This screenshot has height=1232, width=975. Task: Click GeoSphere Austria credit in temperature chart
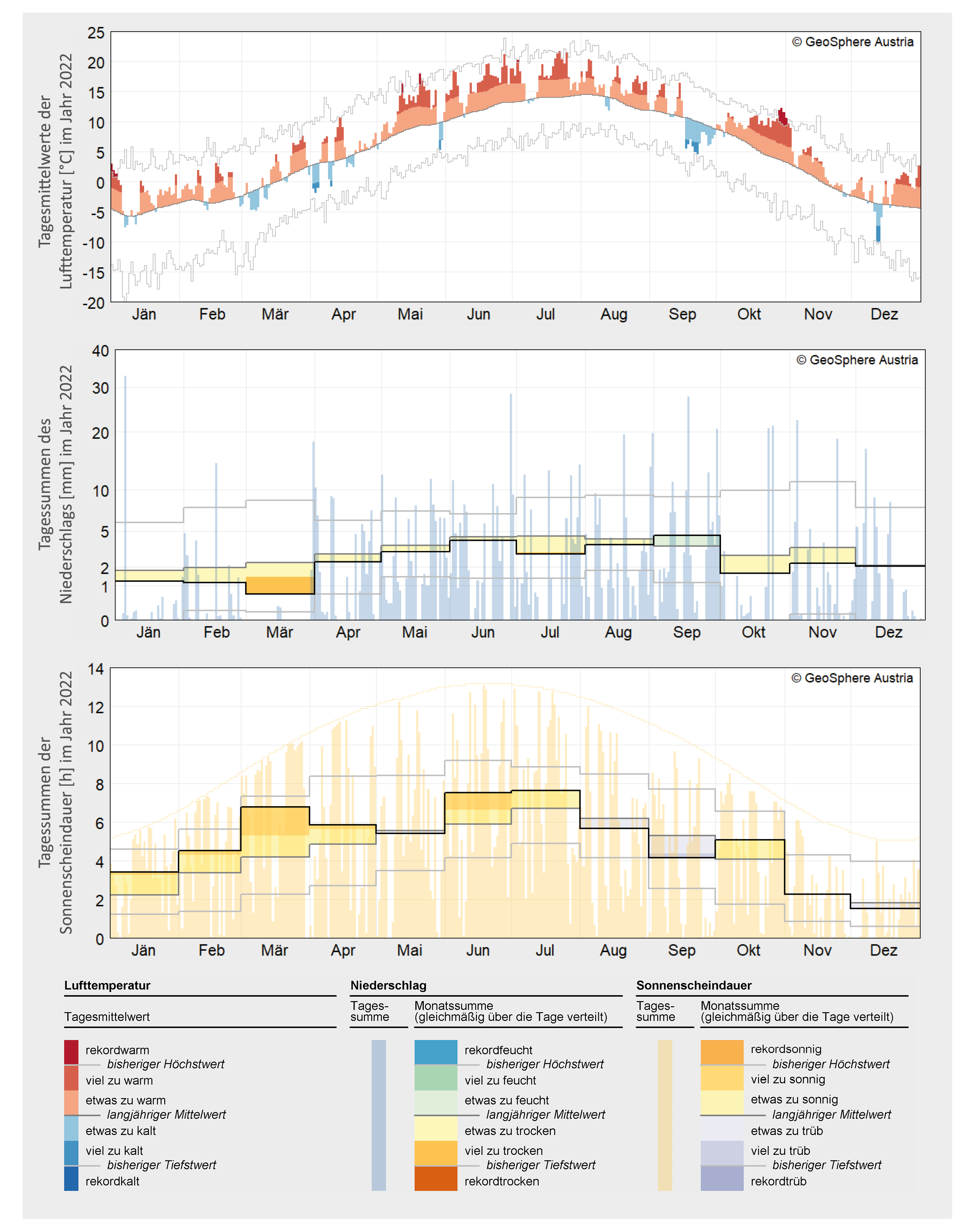click(x=852, y=41)
